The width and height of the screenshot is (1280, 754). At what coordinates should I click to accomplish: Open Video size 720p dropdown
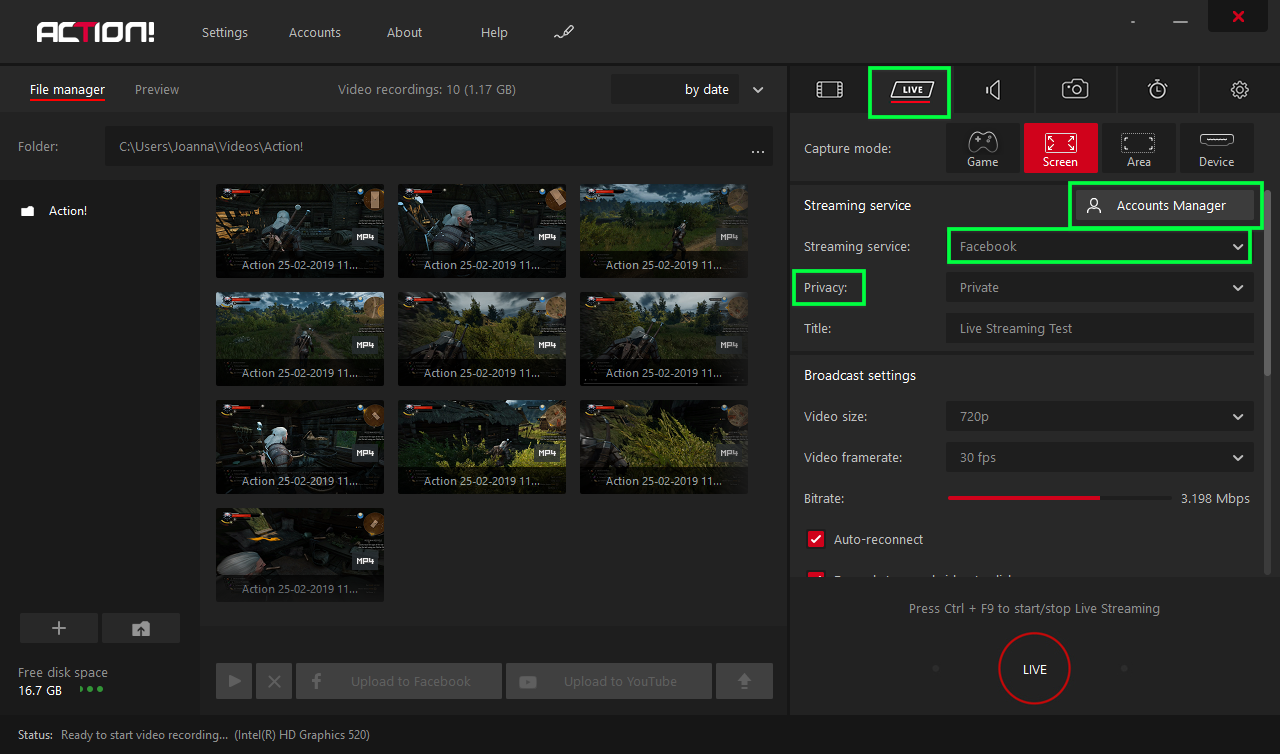point(1100,416)
